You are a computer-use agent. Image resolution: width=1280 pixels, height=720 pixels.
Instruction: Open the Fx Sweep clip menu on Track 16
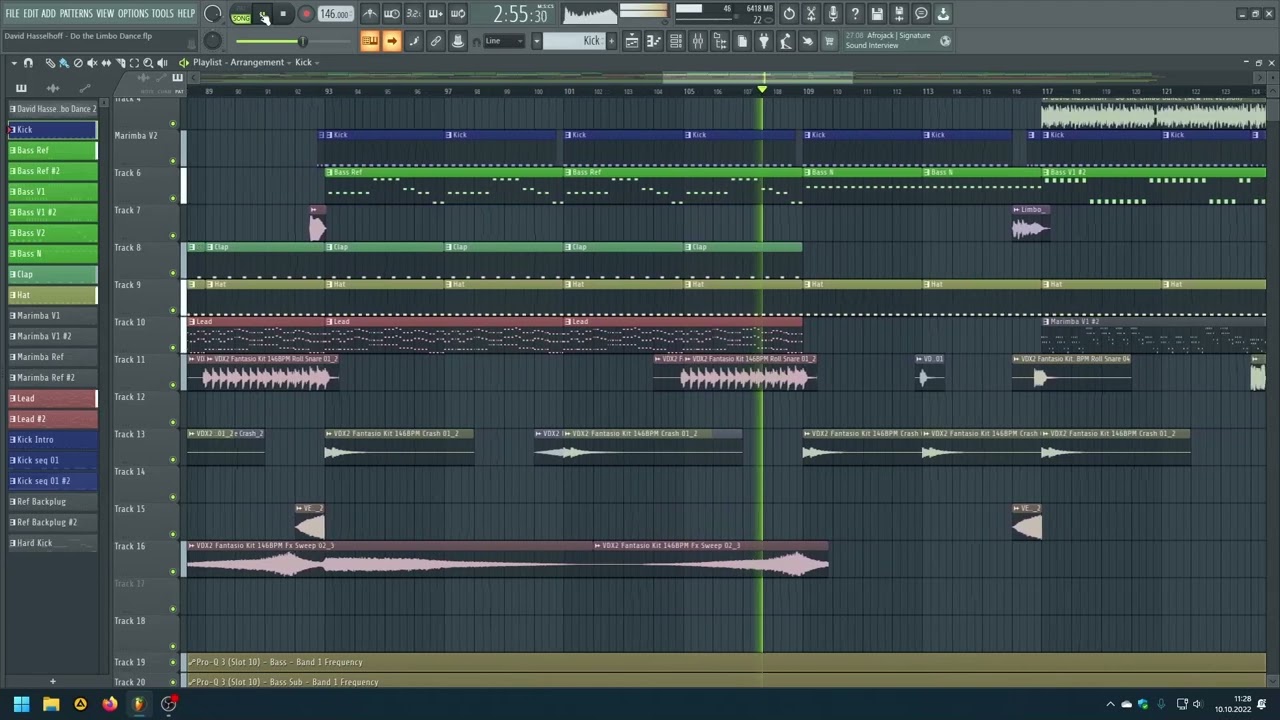191,545
